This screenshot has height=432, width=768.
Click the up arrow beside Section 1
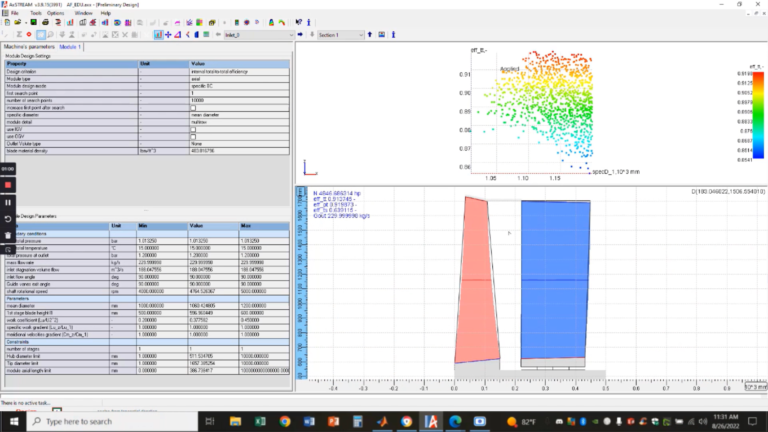370,35
